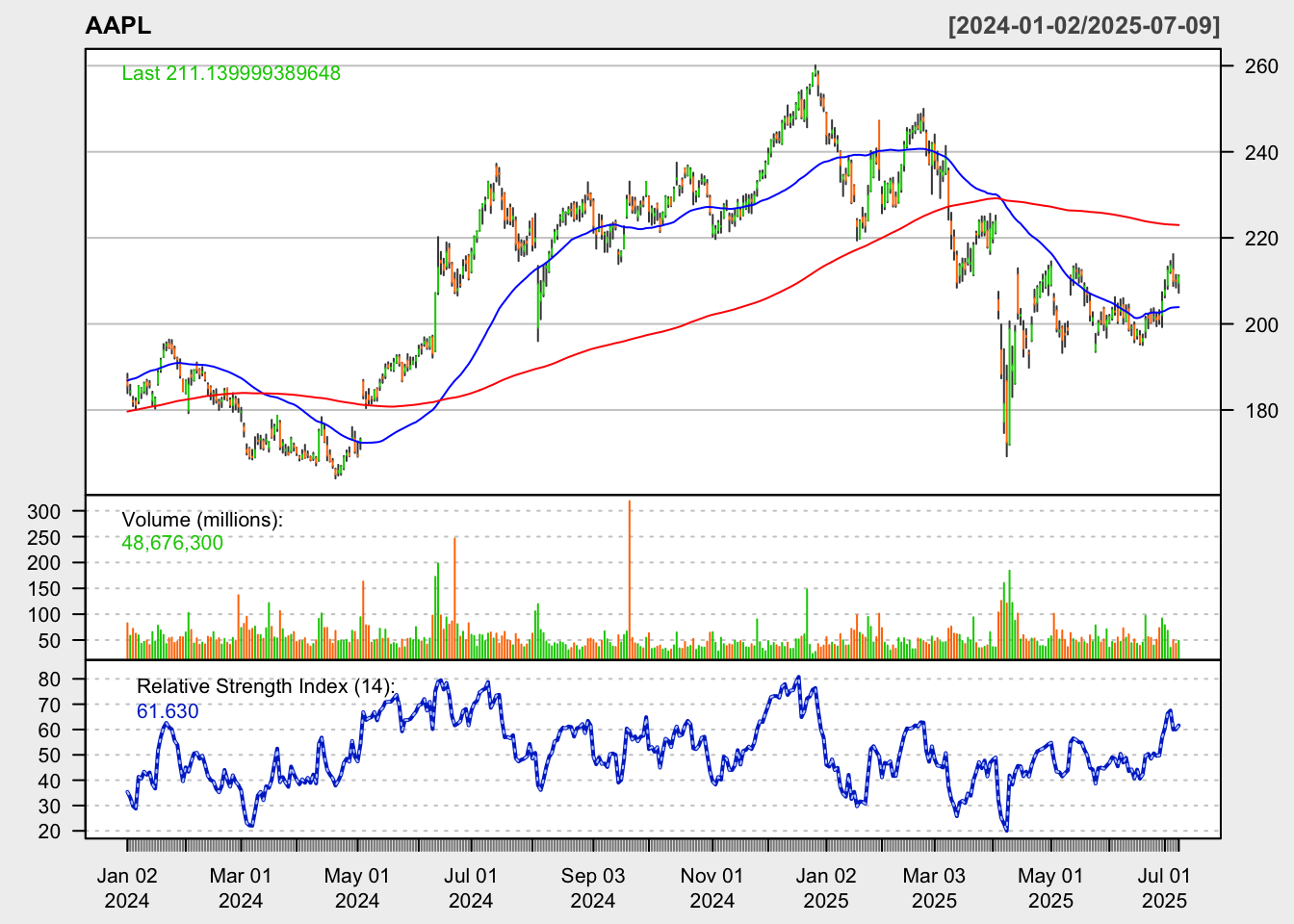The image size is (1294, 924).
Task: Click the 48,676,300 volume value
Action: pos(172,543)
